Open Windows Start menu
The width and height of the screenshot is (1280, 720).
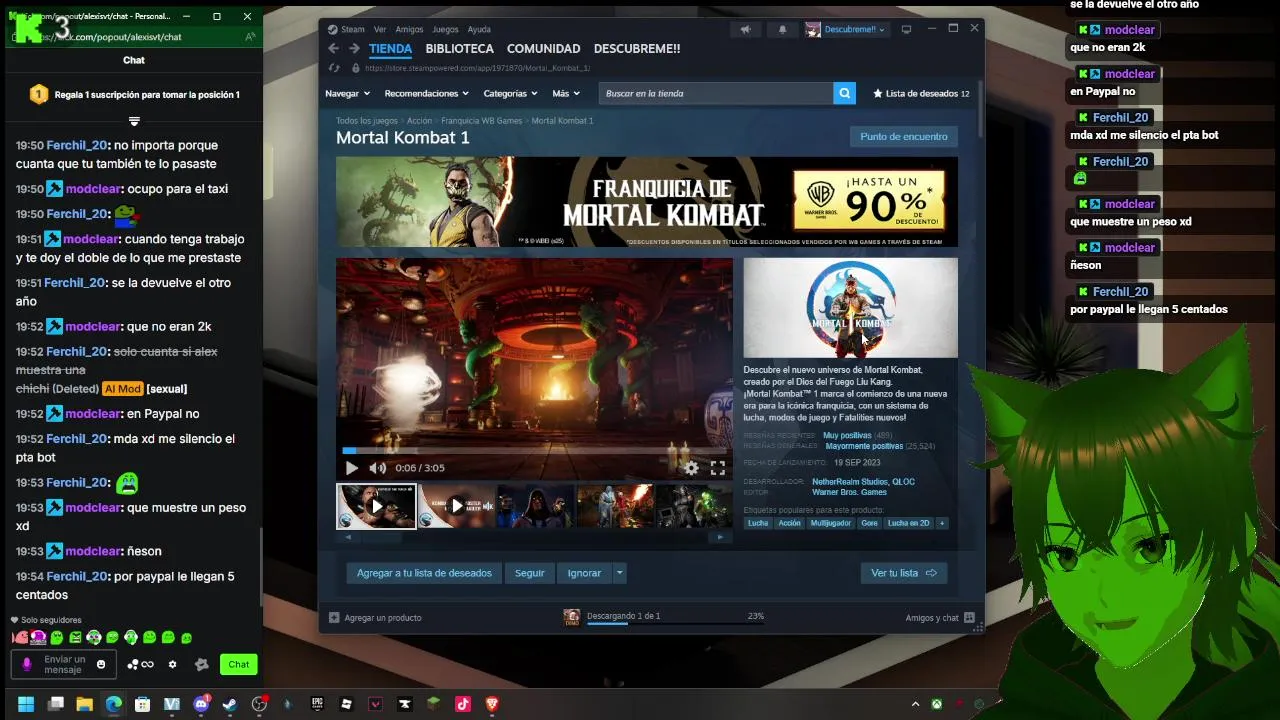(26, 704)
